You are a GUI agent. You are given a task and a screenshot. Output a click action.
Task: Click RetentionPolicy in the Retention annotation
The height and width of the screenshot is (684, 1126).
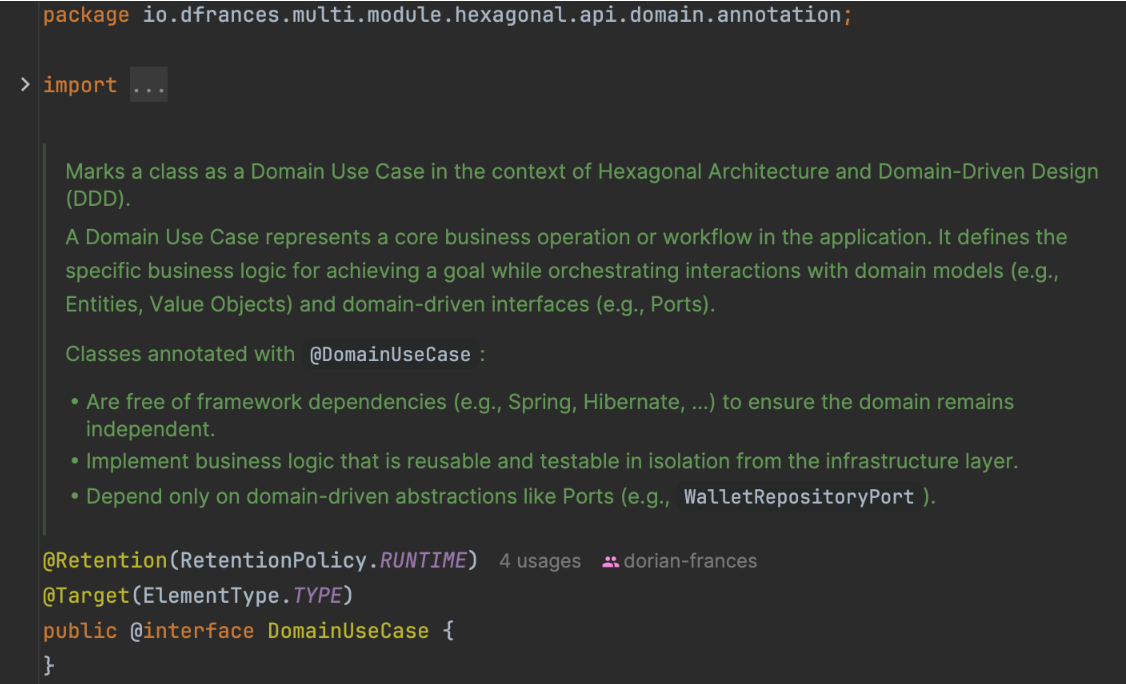tap(274, 560)
